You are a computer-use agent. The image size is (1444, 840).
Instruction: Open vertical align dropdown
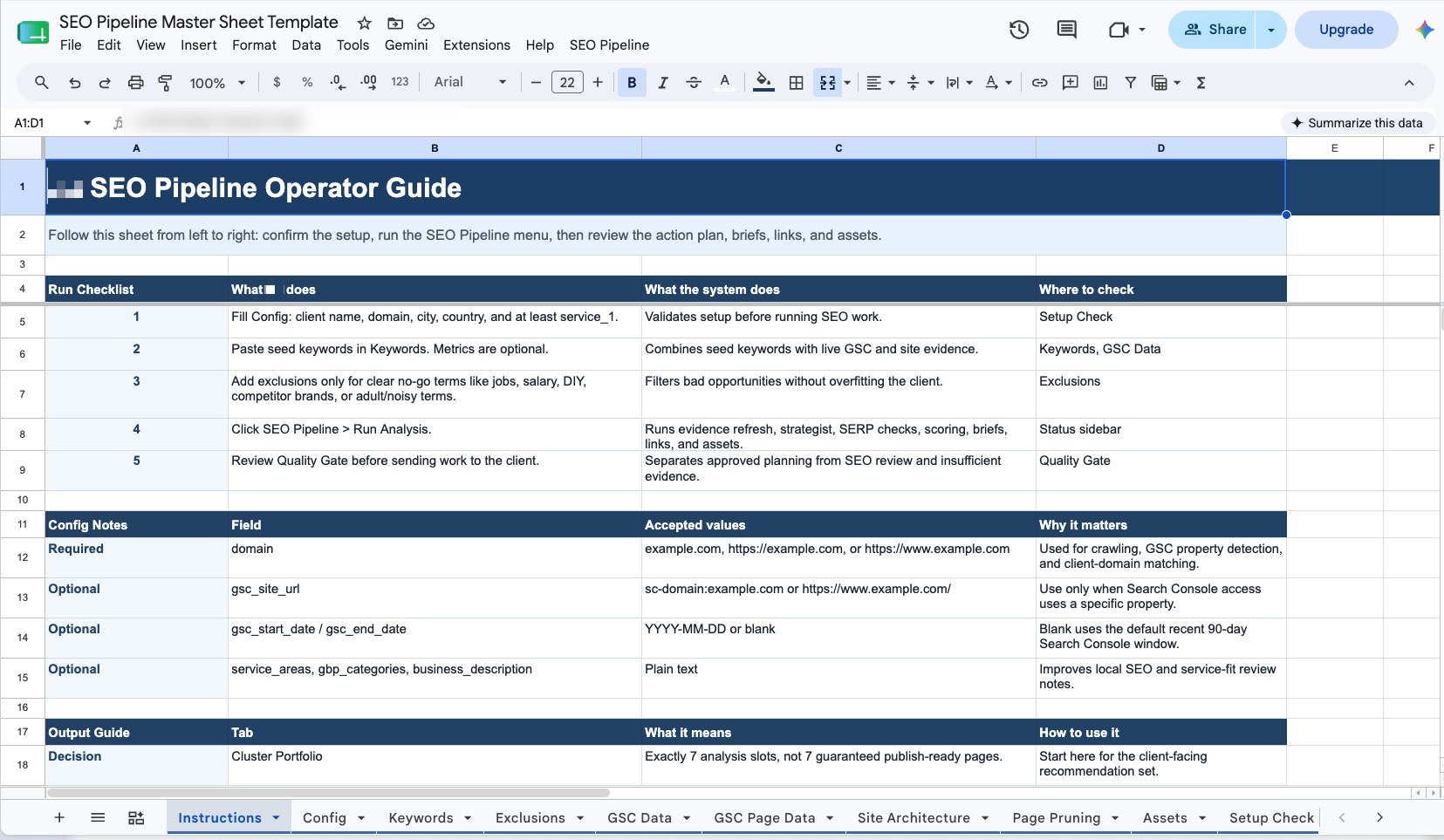[x=920, y=83]
